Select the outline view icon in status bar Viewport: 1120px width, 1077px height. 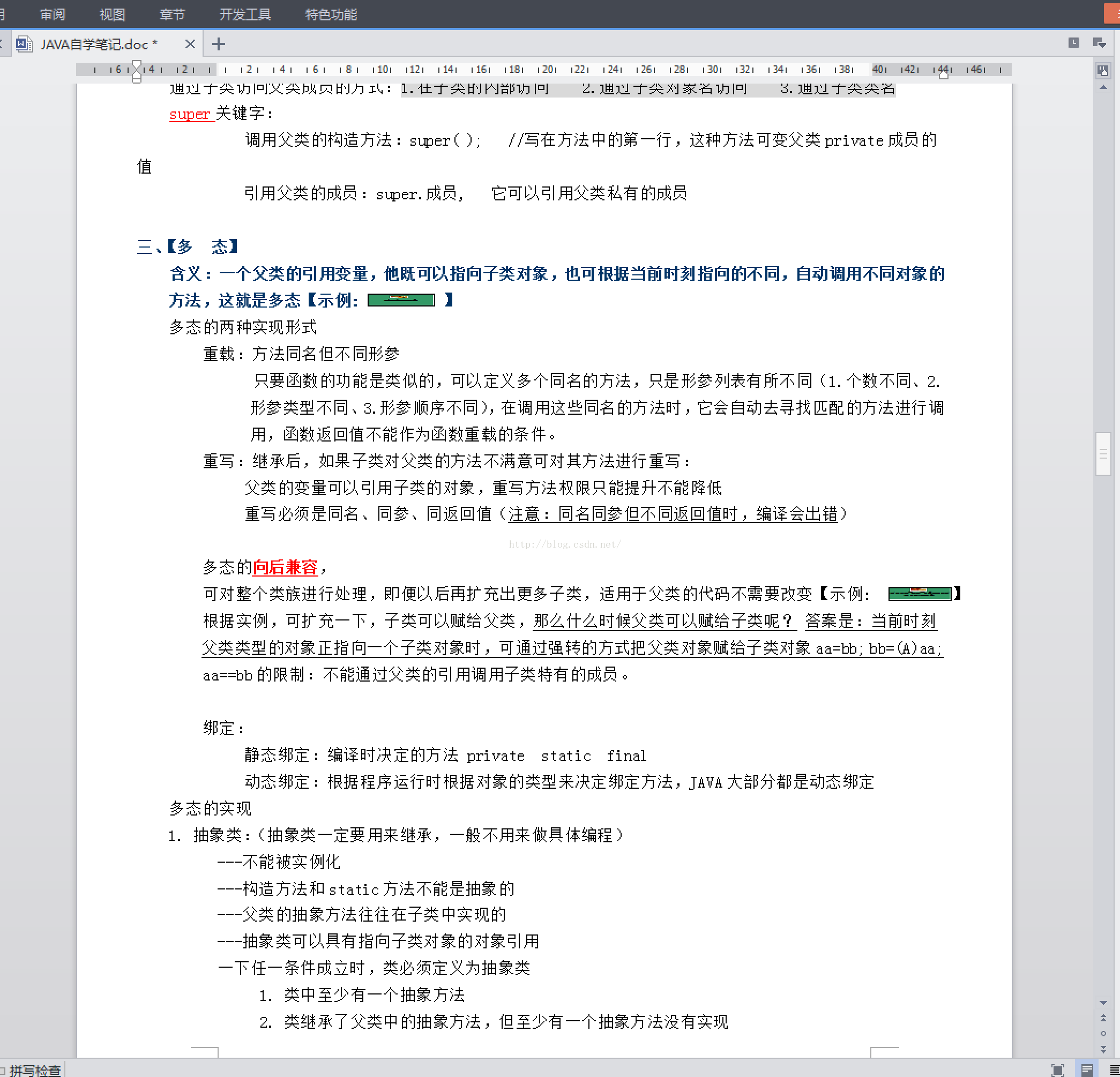pyautogui.click(x=1114, y=1070)
